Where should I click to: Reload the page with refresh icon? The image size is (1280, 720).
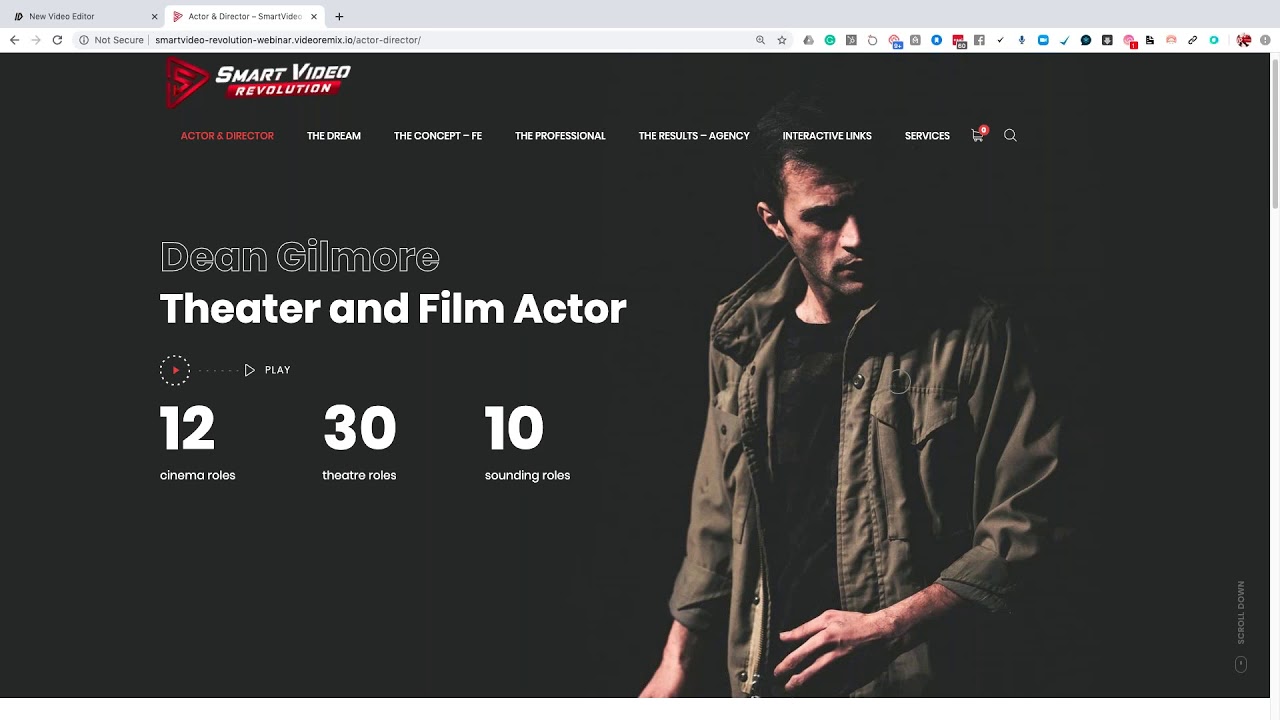click(x=58, y=40)
